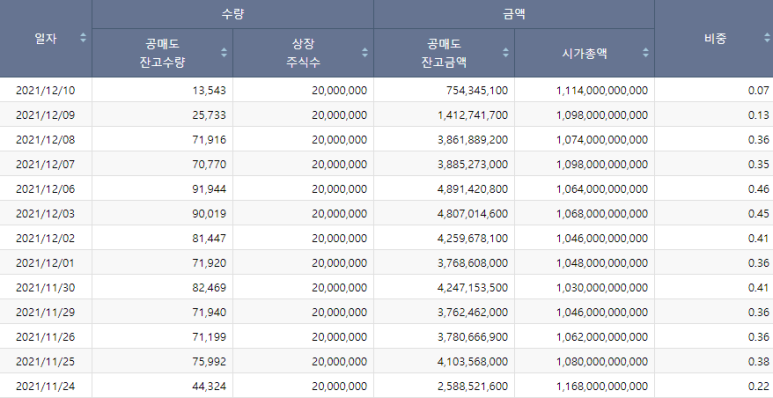The width and height of the screenshot is (773, 398).
Task: Click short balance quantity 71,916
Action: point(209,140)
